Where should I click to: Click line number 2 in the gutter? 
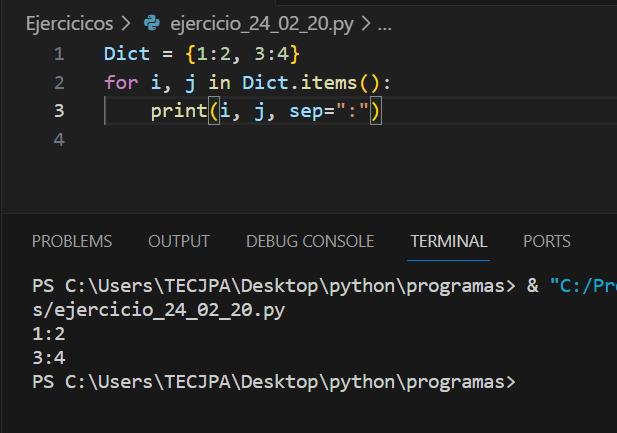pos(59,83)
